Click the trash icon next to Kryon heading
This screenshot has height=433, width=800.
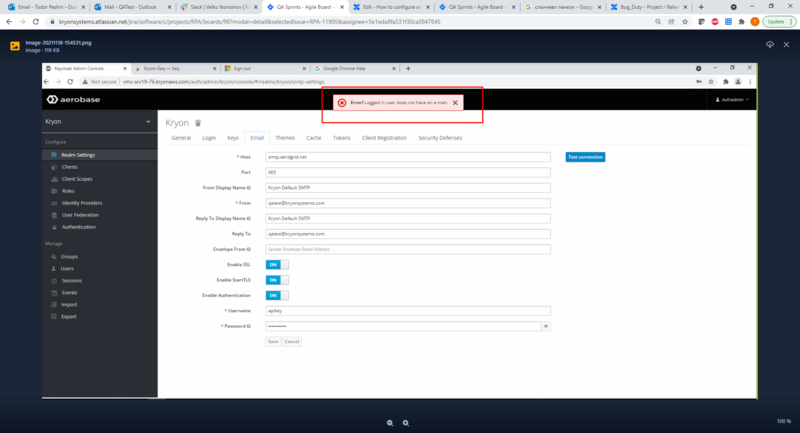[196, 122]
